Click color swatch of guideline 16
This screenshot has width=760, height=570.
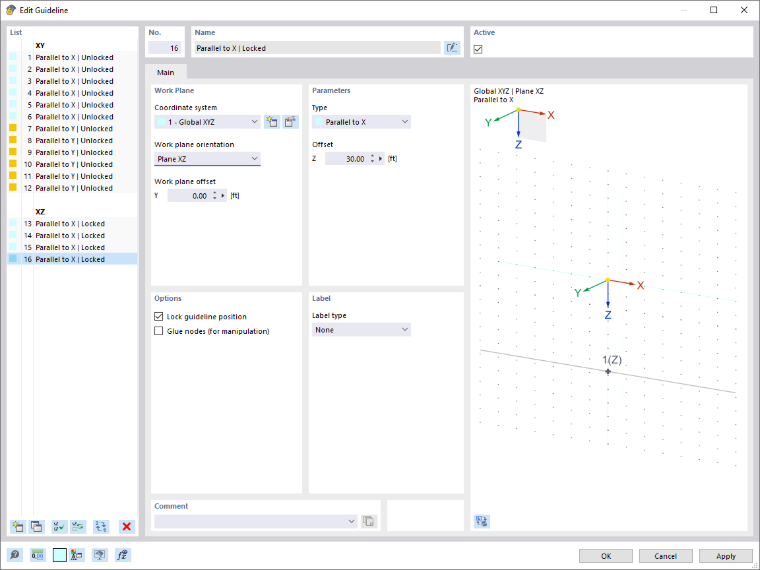[x=13, y=259]
